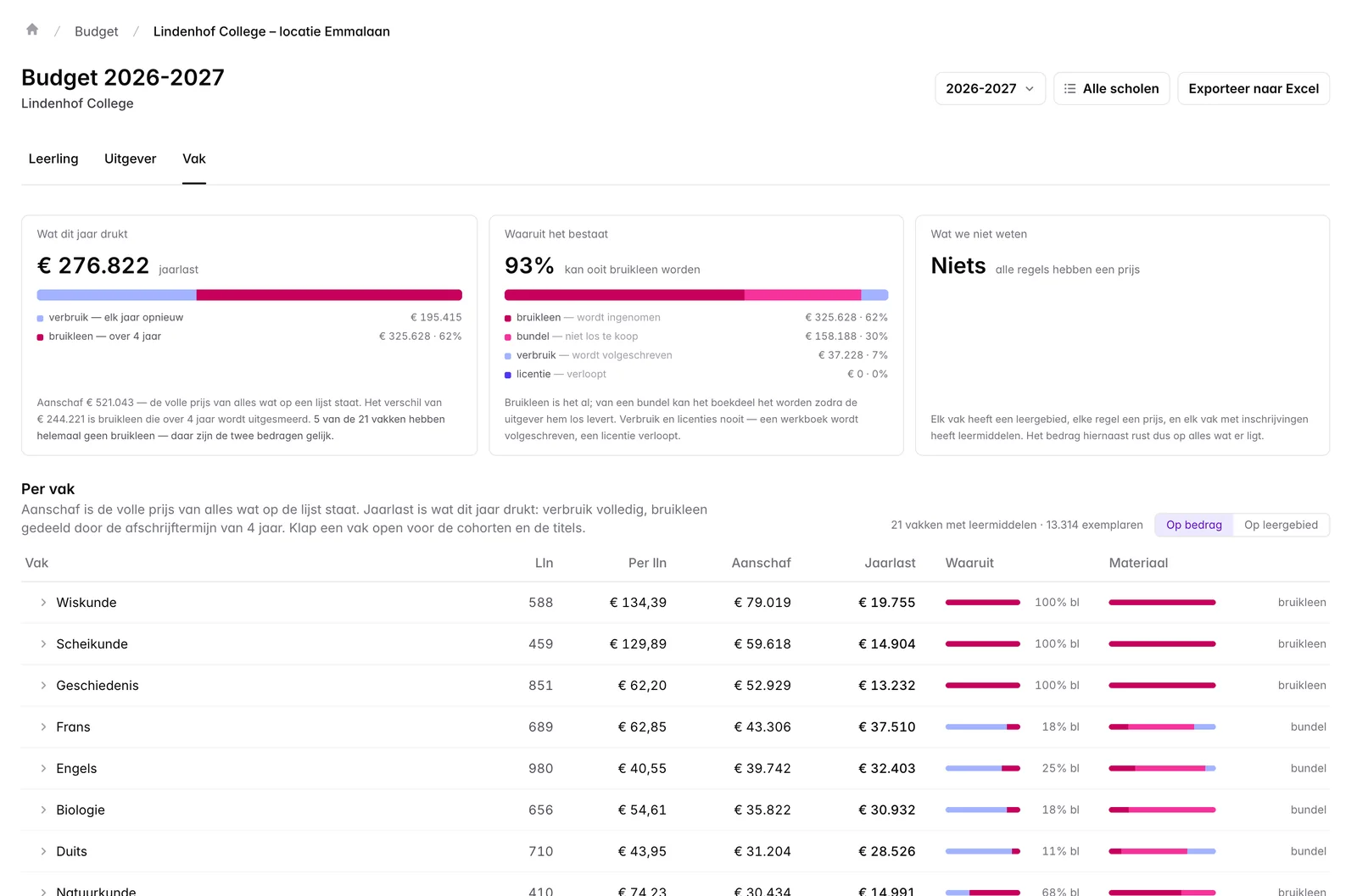Click Scheikunde per lln € 129,89

(638, 644)
